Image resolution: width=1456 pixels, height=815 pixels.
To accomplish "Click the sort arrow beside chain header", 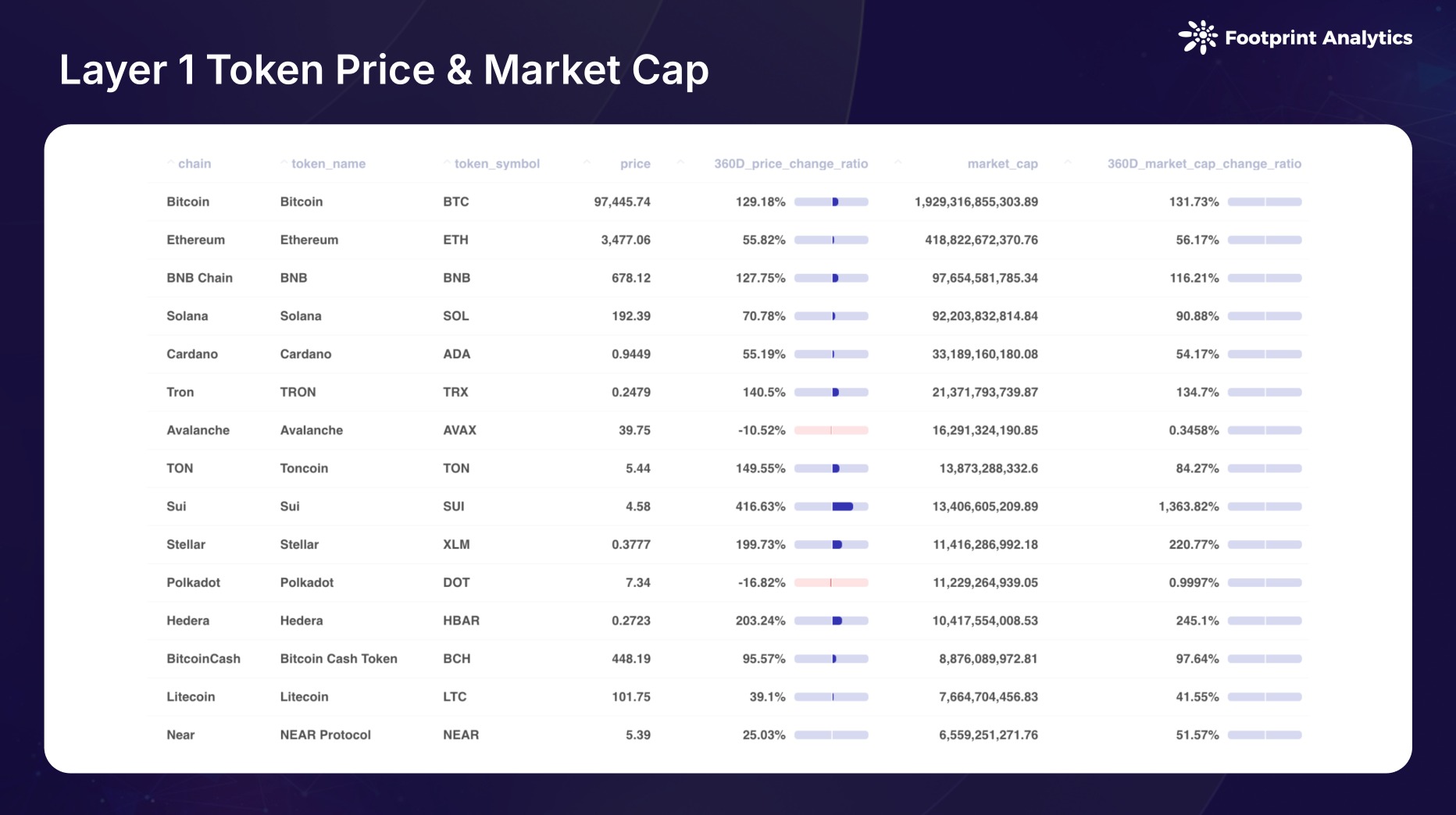I will [170, 163].
